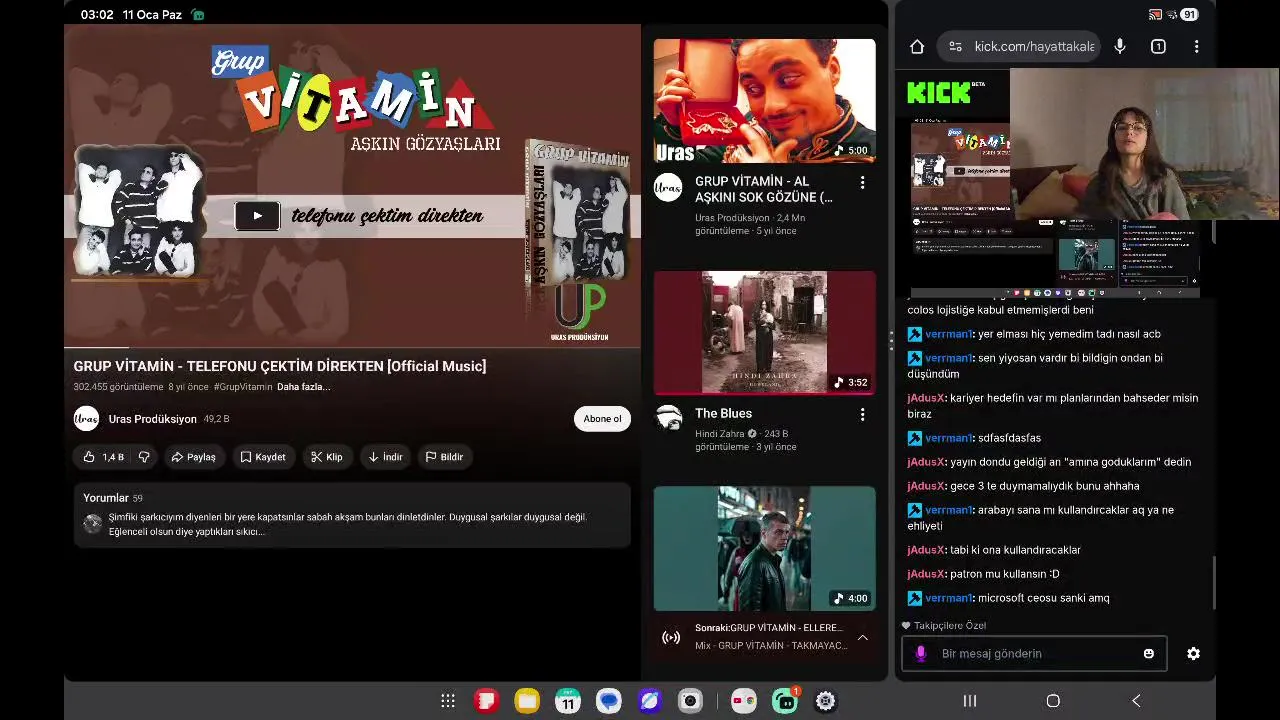This screenshot has height=720, width=1280.
Task: Open the #GrupVitamin hashtag
Action: 243,387
